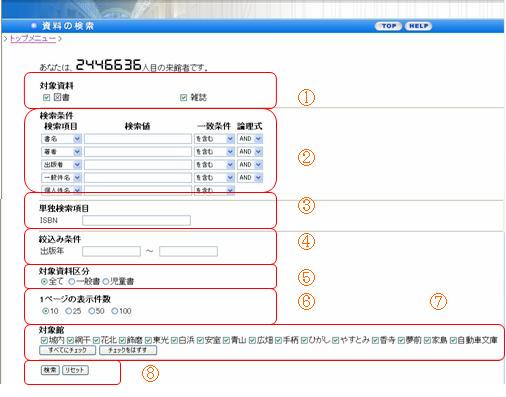Select 25 results per page
506x397 pixels.
[69, 311]
